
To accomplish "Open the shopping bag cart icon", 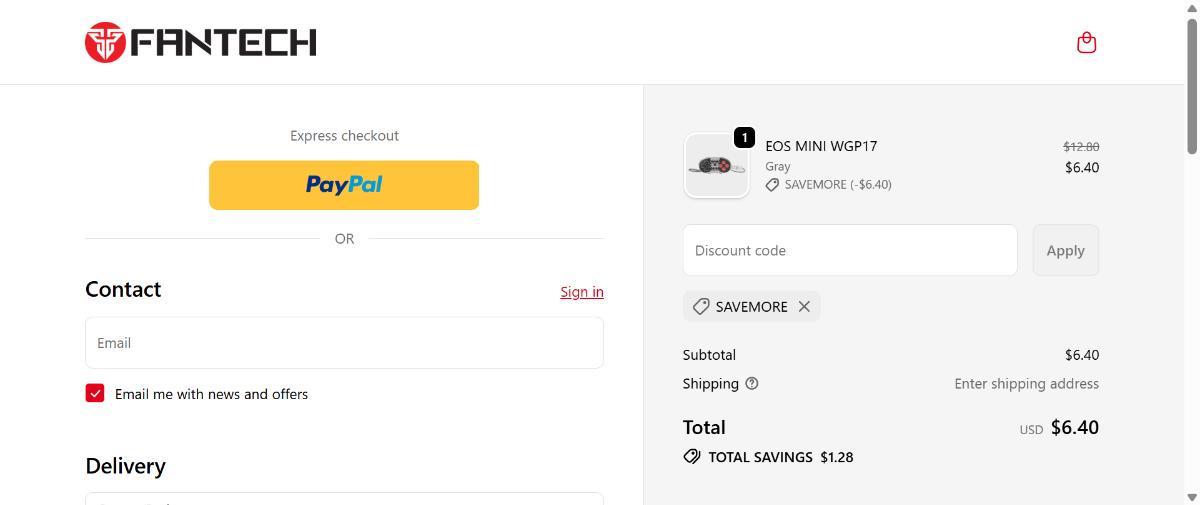I will pos(1086,42).
